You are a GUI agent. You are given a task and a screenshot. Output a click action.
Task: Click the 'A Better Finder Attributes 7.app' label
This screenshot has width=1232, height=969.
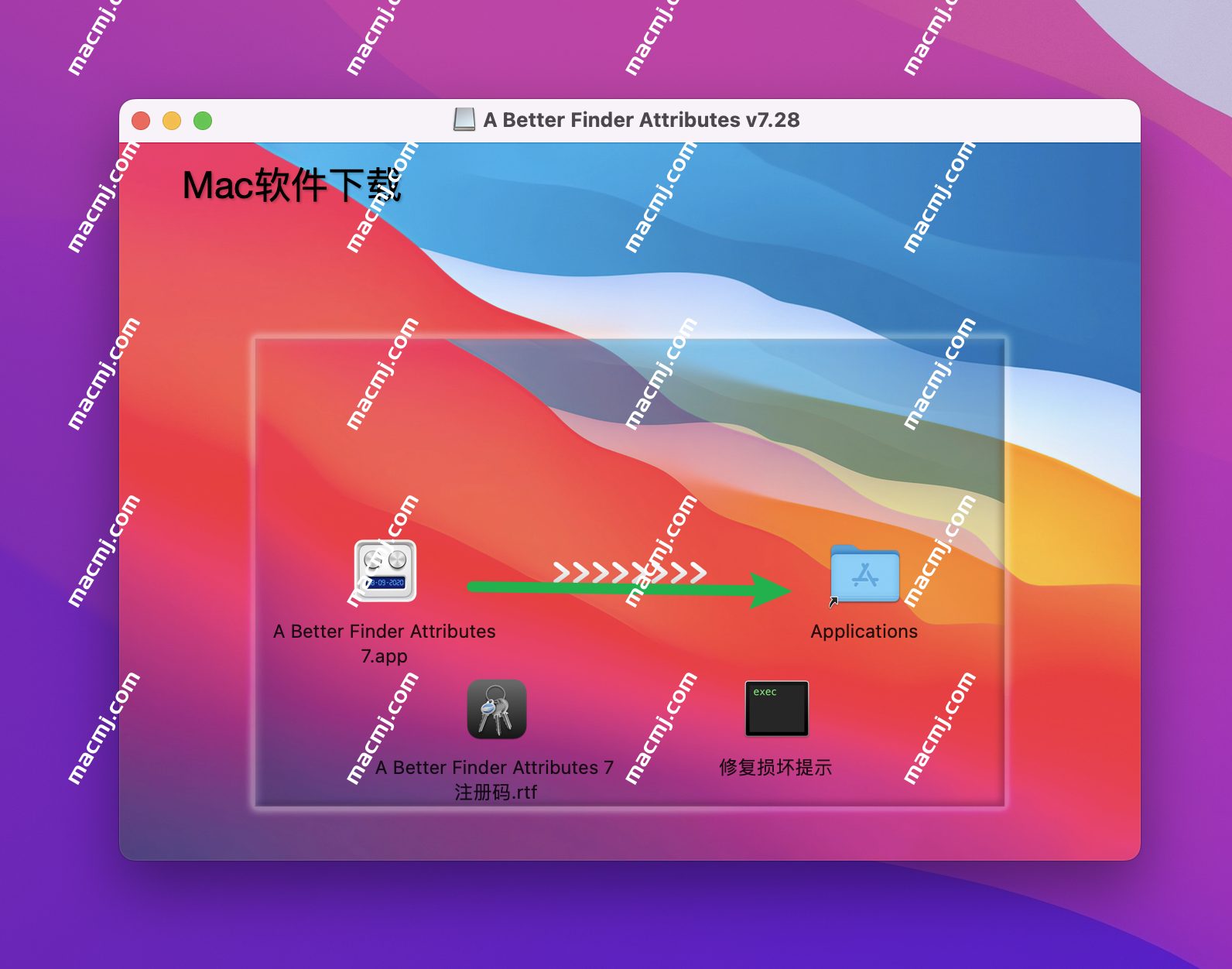[x=385, y=643]
